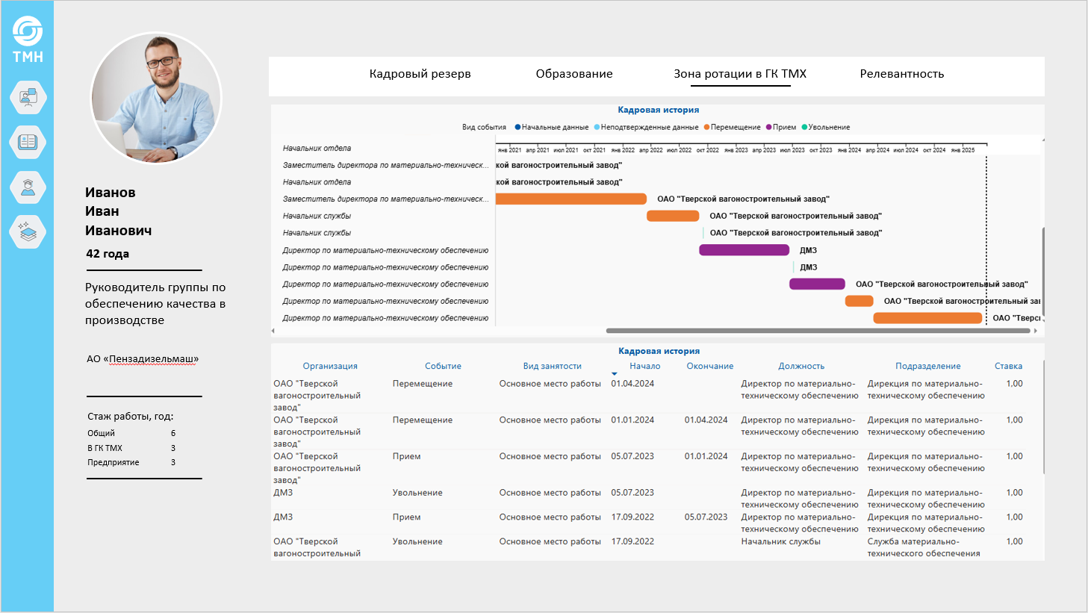The image size is (1088, 613).
Task: Click the Окончание column header
Action: click(x=709, y=366)
